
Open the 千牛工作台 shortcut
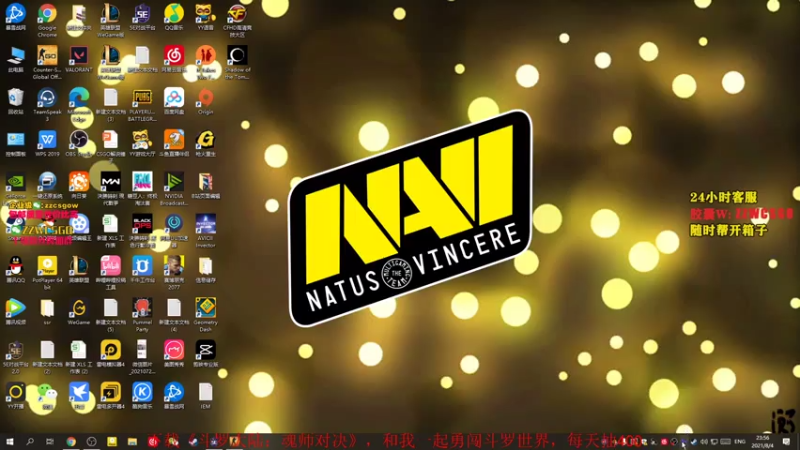pos(142,269)
